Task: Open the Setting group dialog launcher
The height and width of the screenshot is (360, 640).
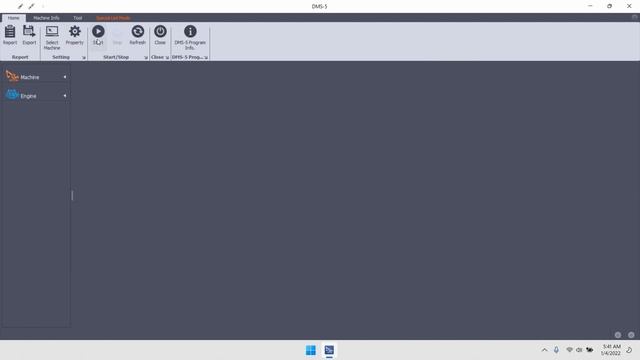Action: coord(84,58)
